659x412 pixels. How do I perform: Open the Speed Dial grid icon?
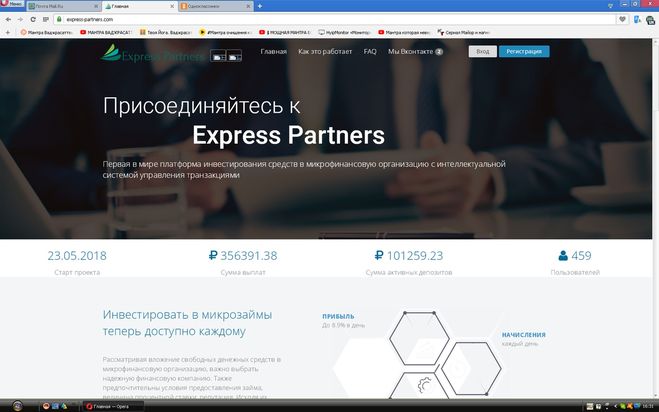tap(45, 19)
